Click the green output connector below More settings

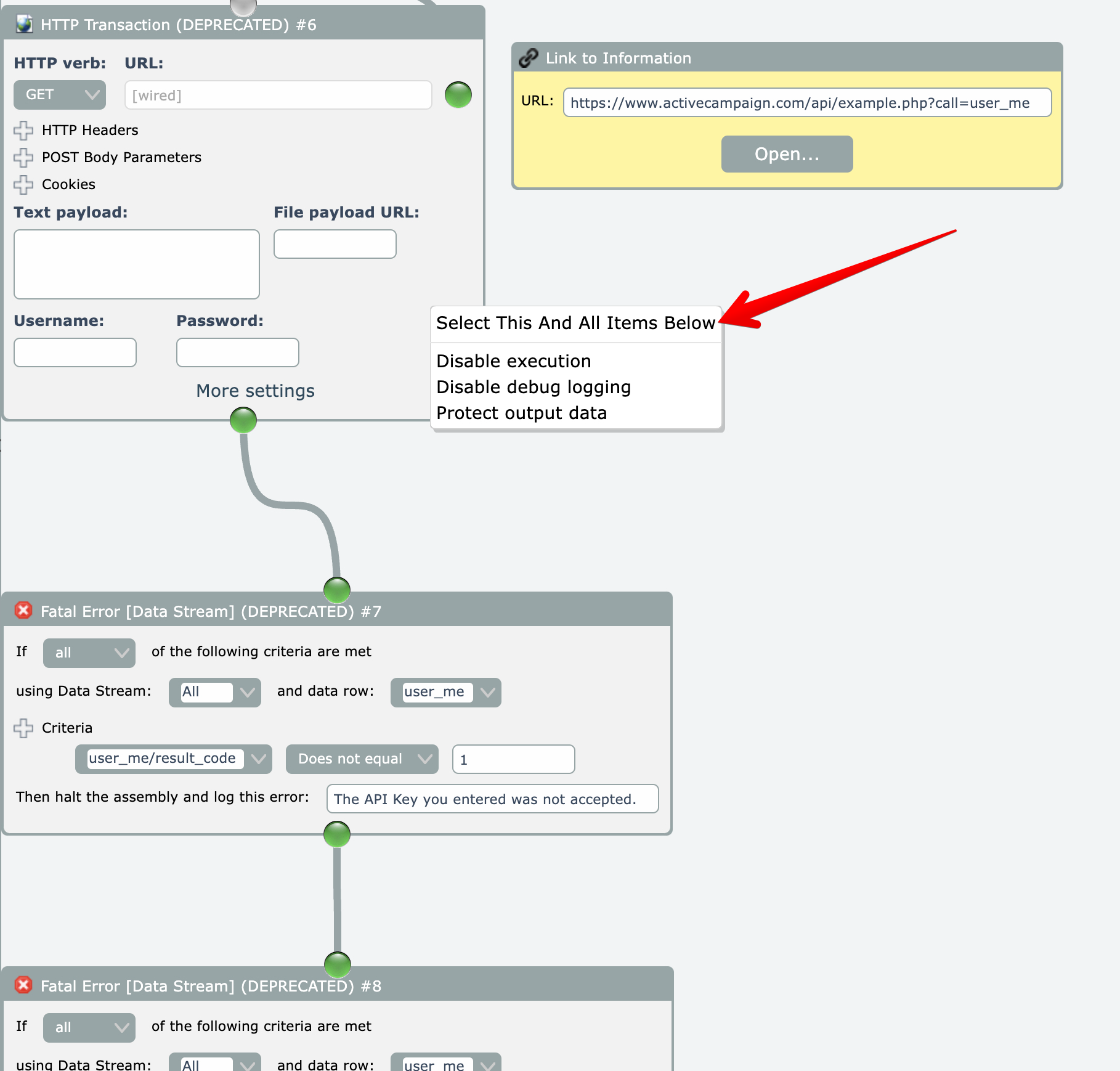click(x=243, y=421)
